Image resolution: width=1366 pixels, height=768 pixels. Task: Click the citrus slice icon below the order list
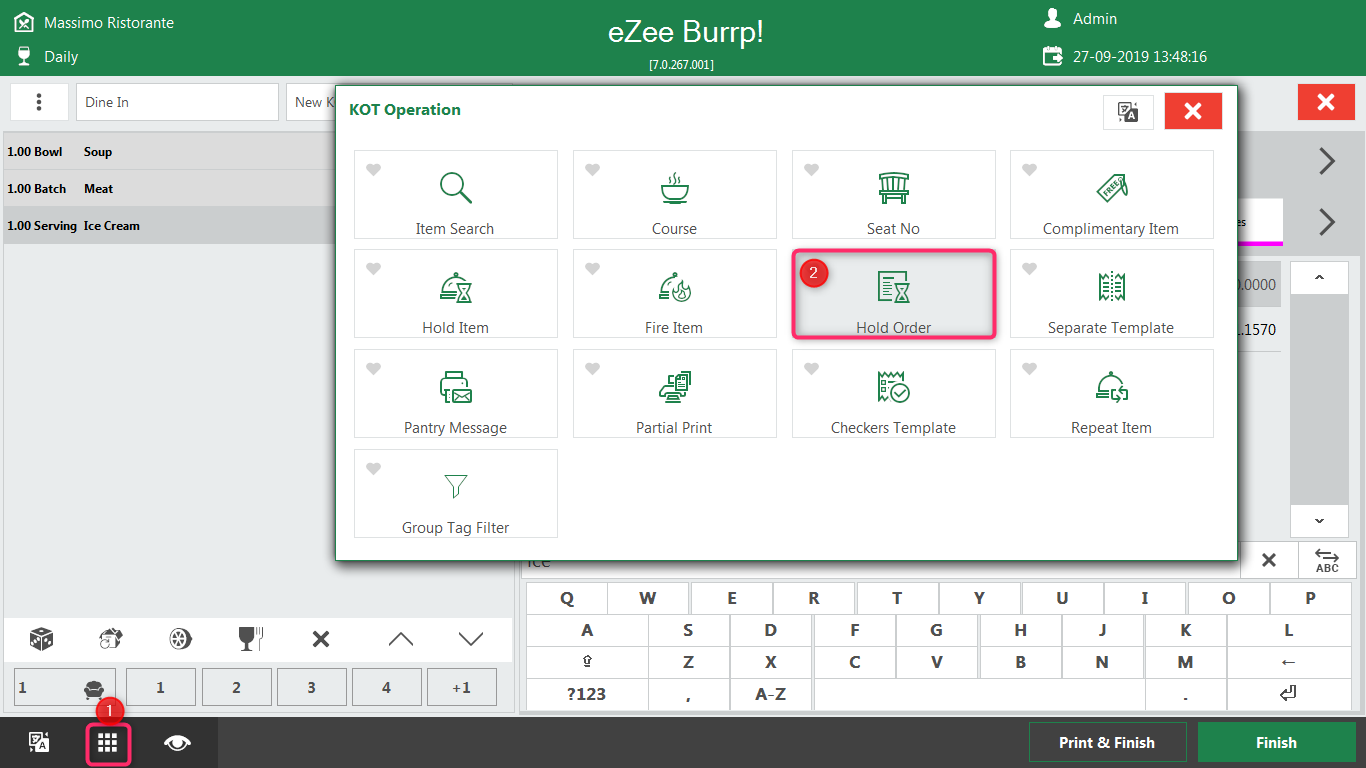(x=181, y=639)
